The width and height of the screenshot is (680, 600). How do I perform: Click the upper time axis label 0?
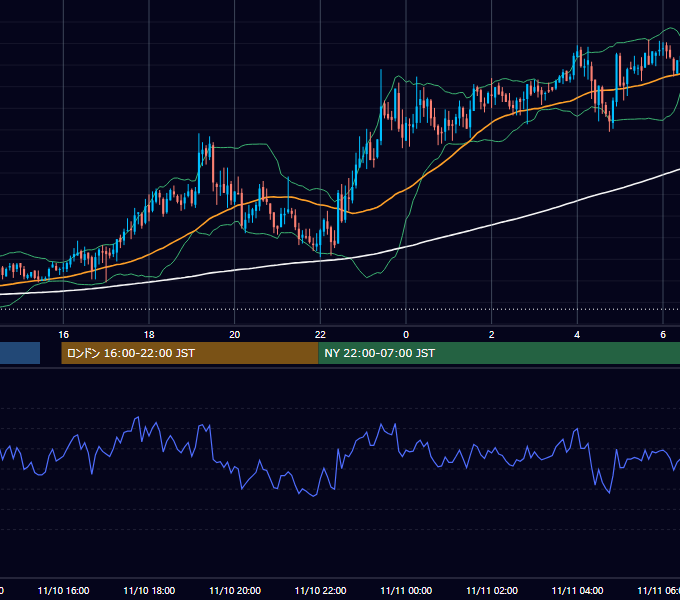pyautogui.click(x=405, y=334)
